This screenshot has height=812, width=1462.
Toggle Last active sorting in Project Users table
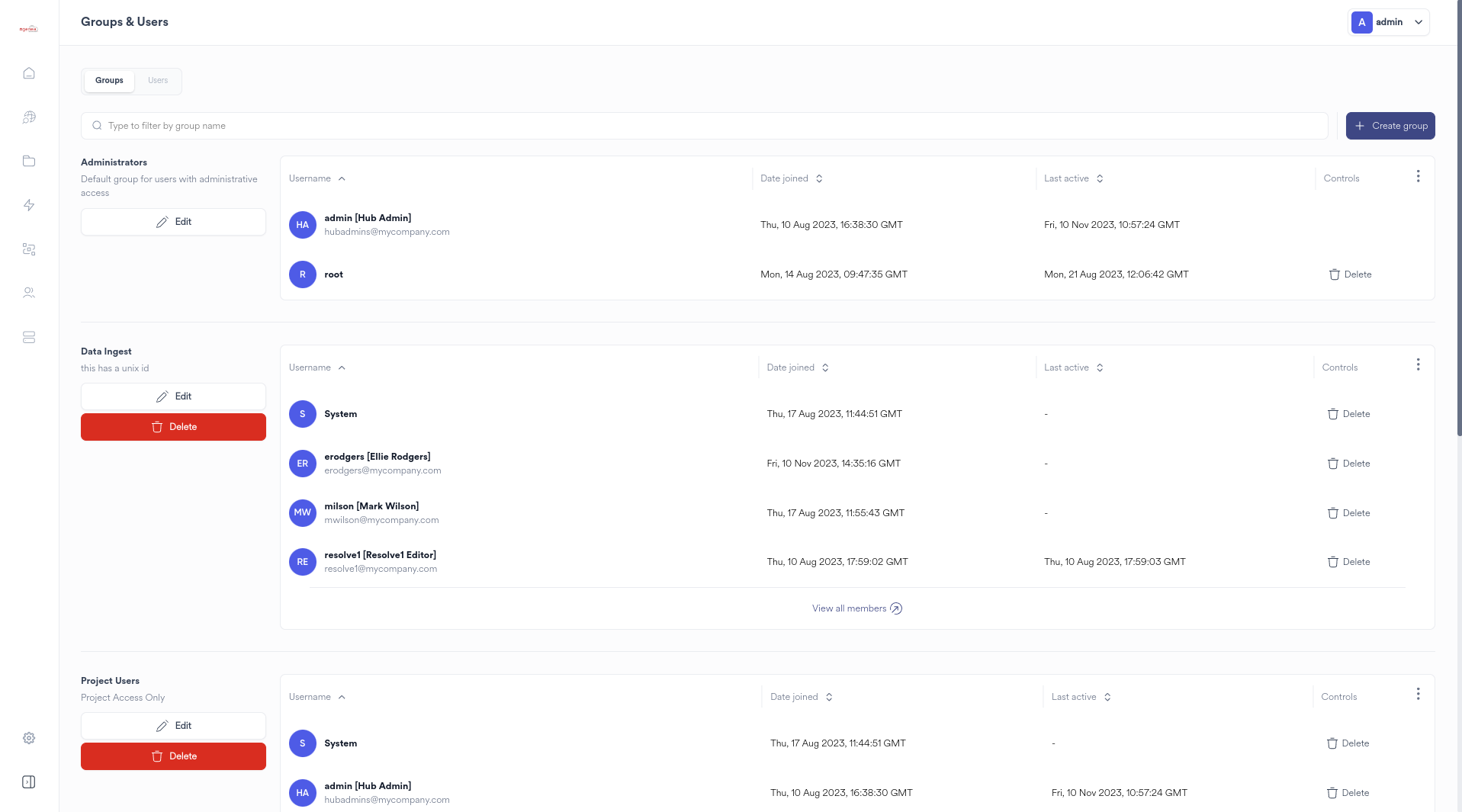(x=1107, y=696)
